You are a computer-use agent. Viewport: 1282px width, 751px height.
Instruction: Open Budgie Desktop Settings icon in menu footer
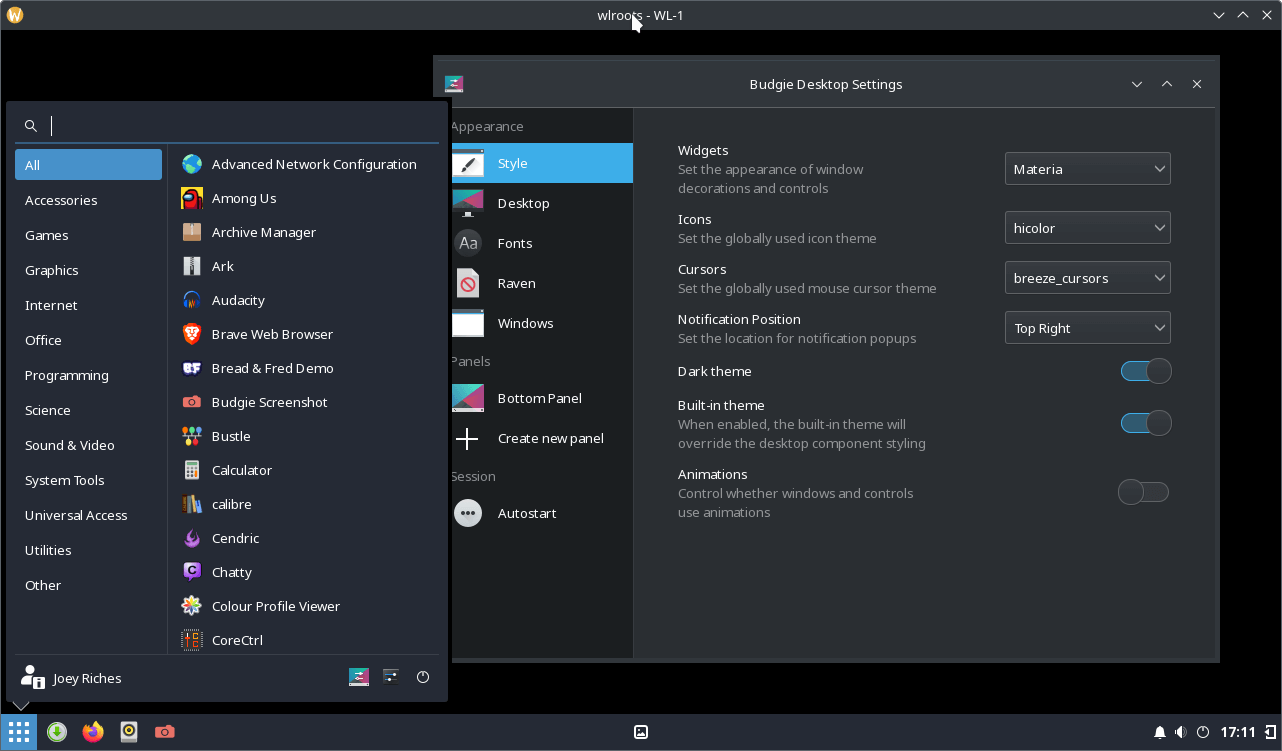(359, 677)
